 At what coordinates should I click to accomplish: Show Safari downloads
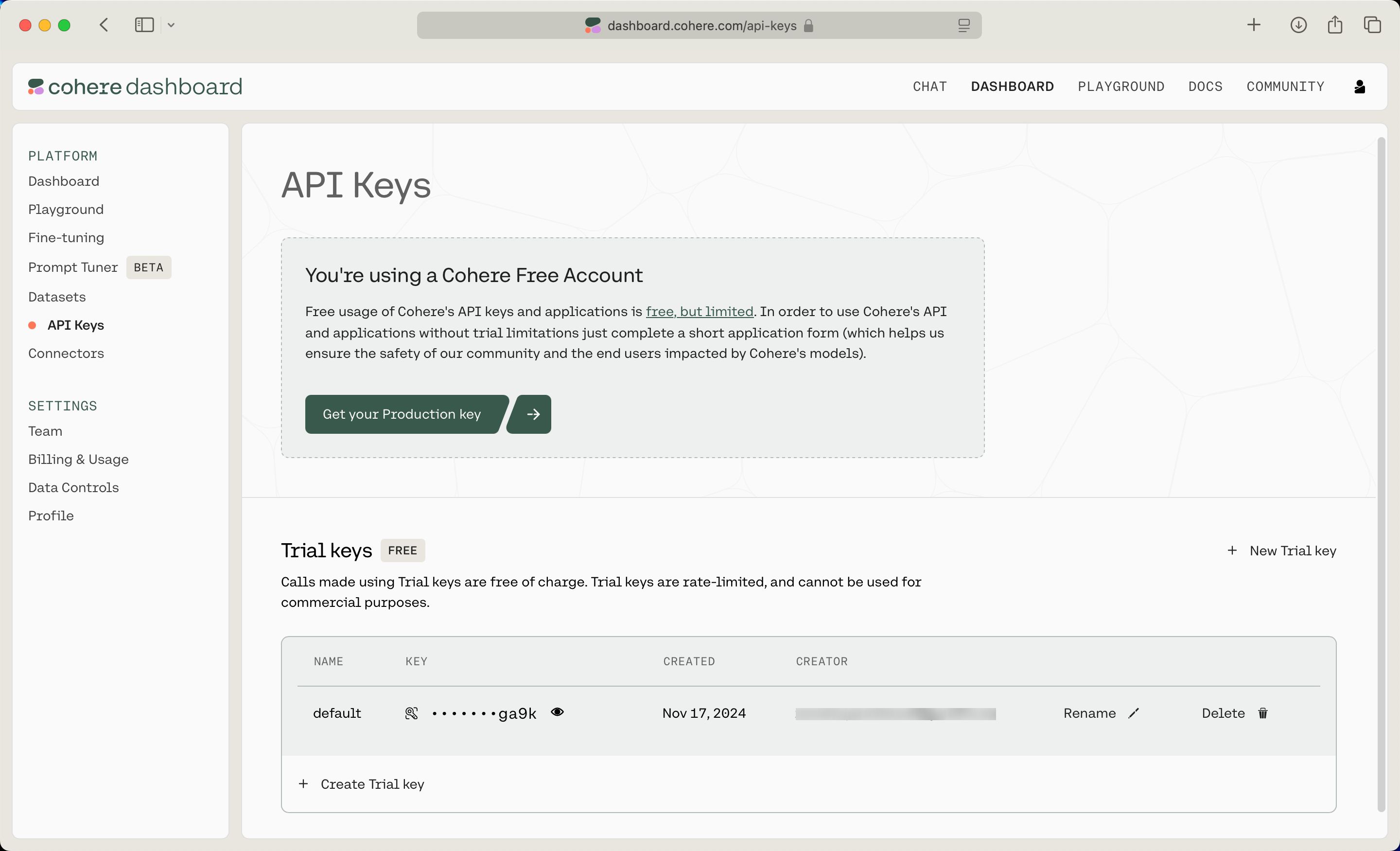click(x=1298, y=25)
